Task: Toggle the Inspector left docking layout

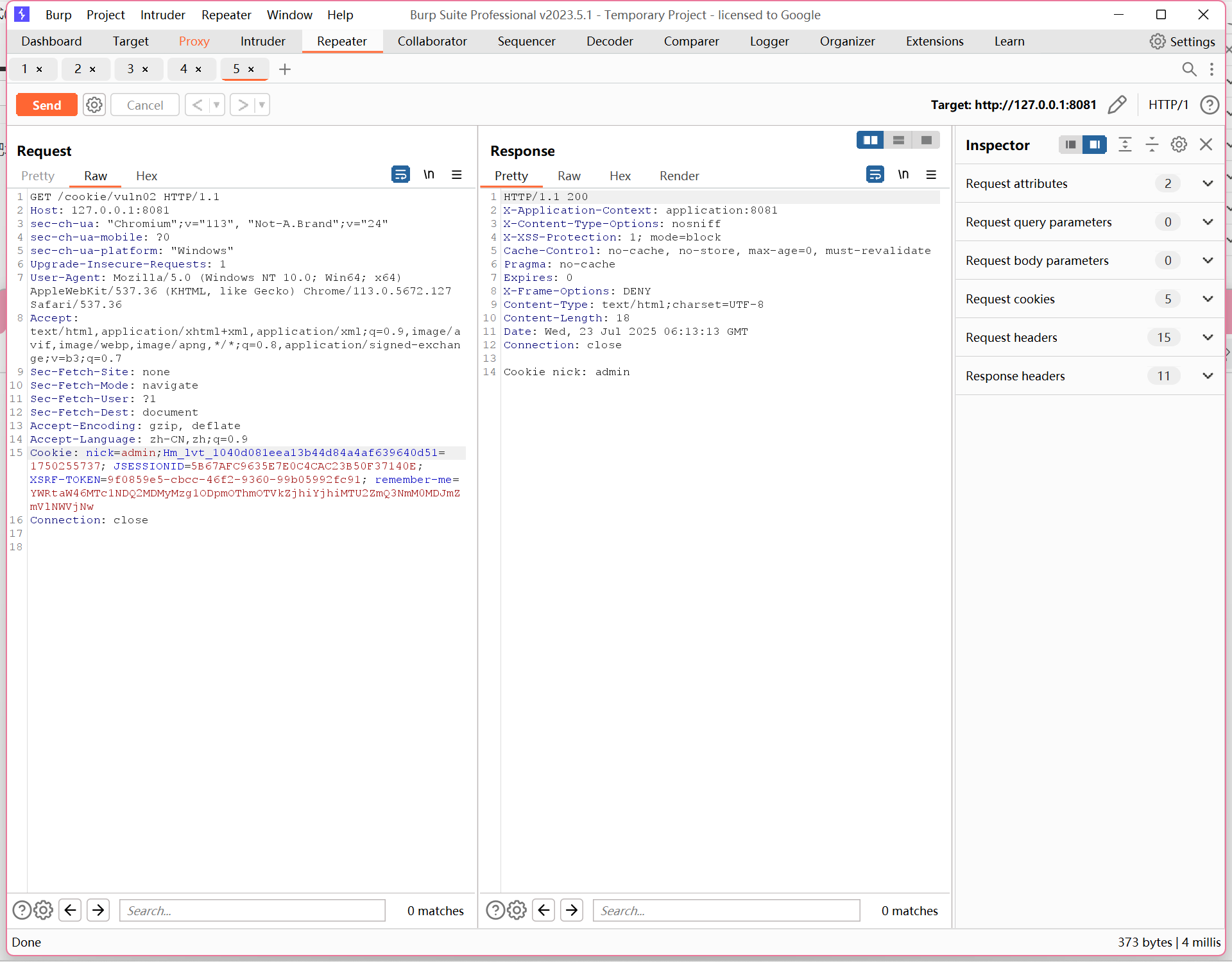Action: [x=1070, y=144]
